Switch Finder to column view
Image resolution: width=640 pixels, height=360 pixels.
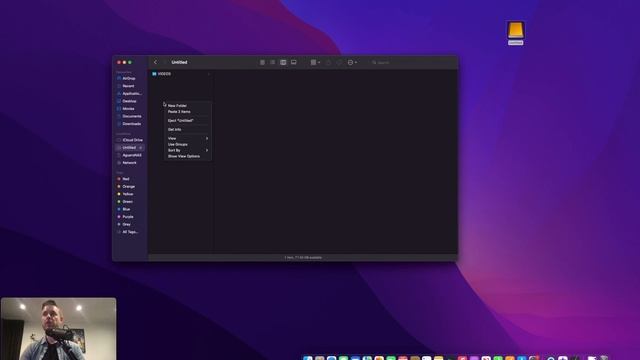[283, 62]
